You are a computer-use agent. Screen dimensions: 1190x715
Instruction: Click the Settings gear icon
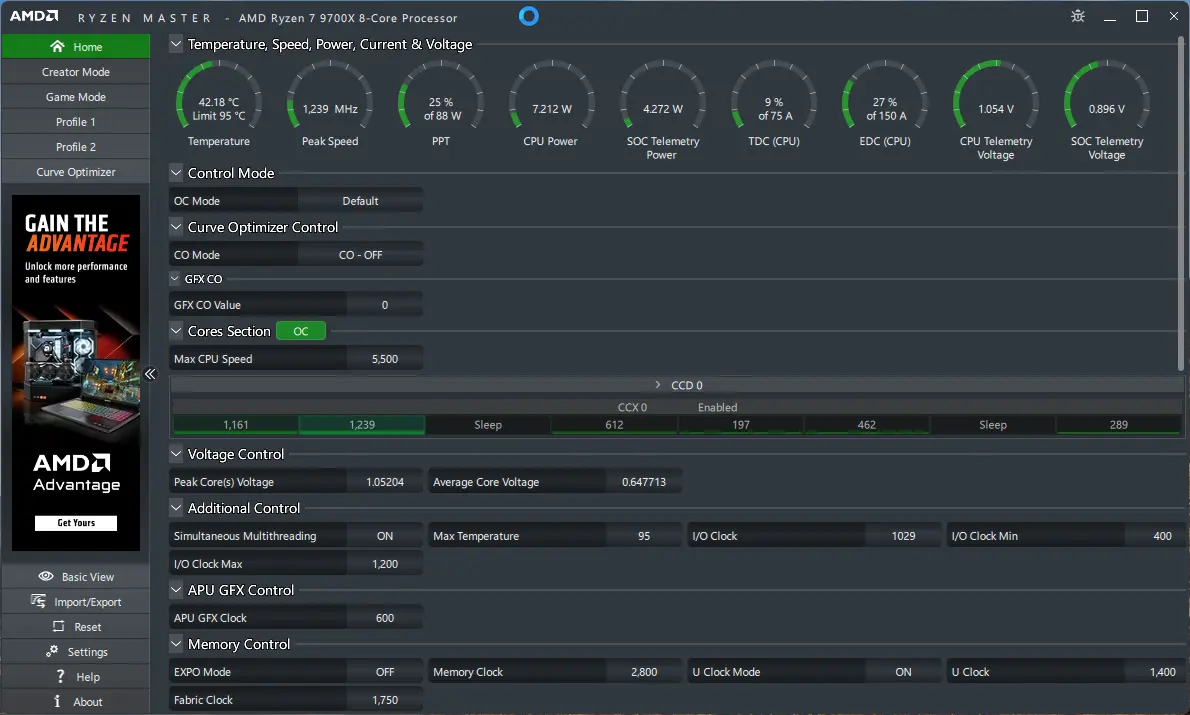[x=52, y=651]
